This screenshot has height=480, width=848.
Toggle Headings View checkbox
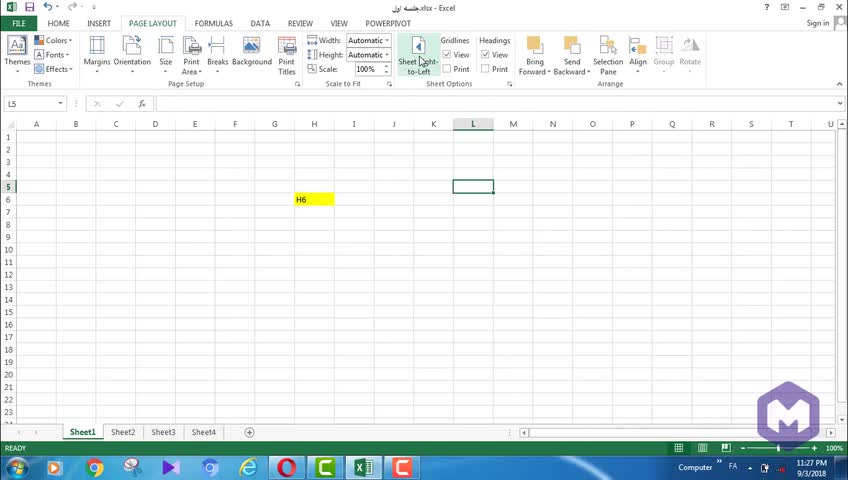point(485,55)
